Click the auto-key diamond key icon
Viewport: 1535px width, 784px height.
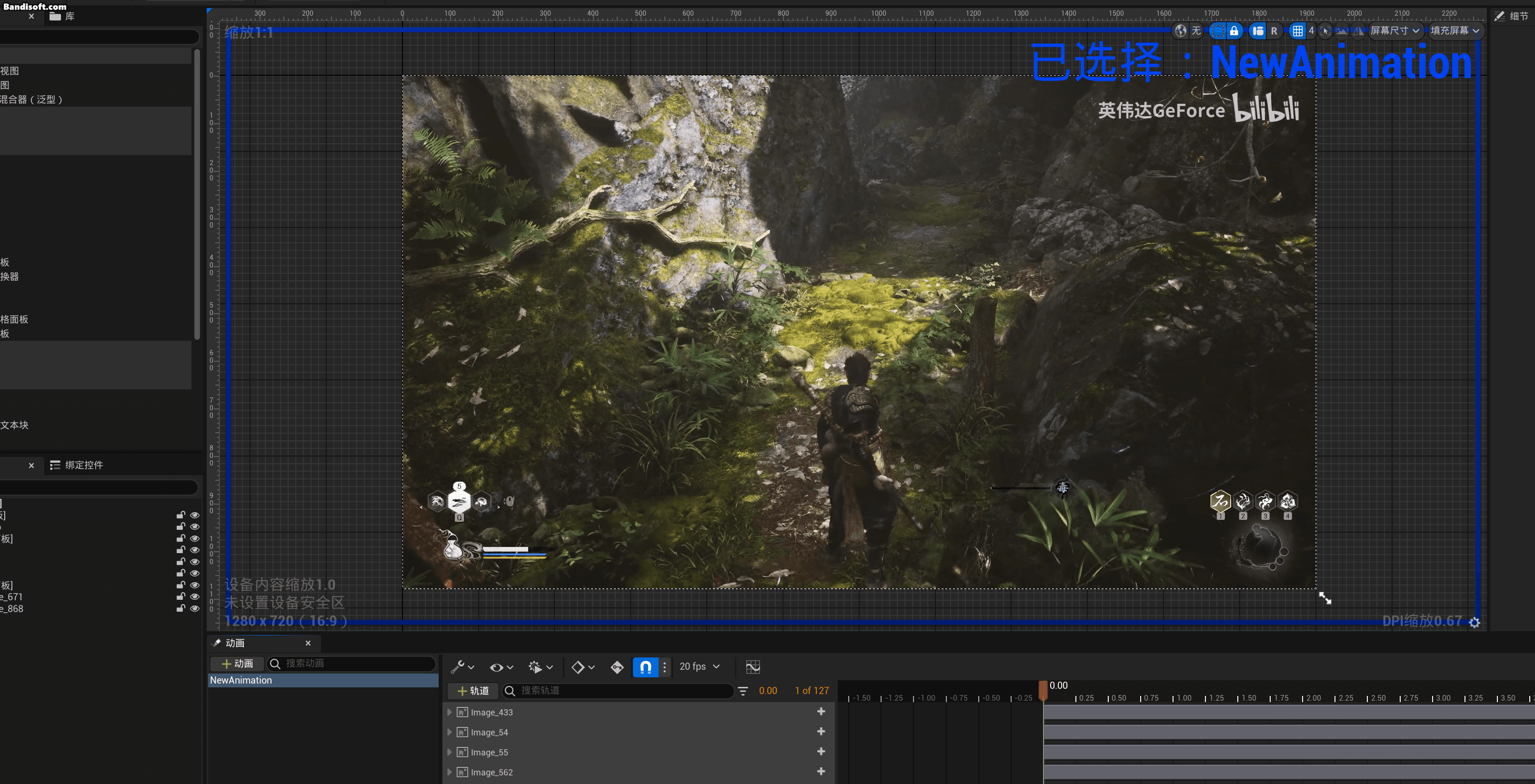coord(617,666)
